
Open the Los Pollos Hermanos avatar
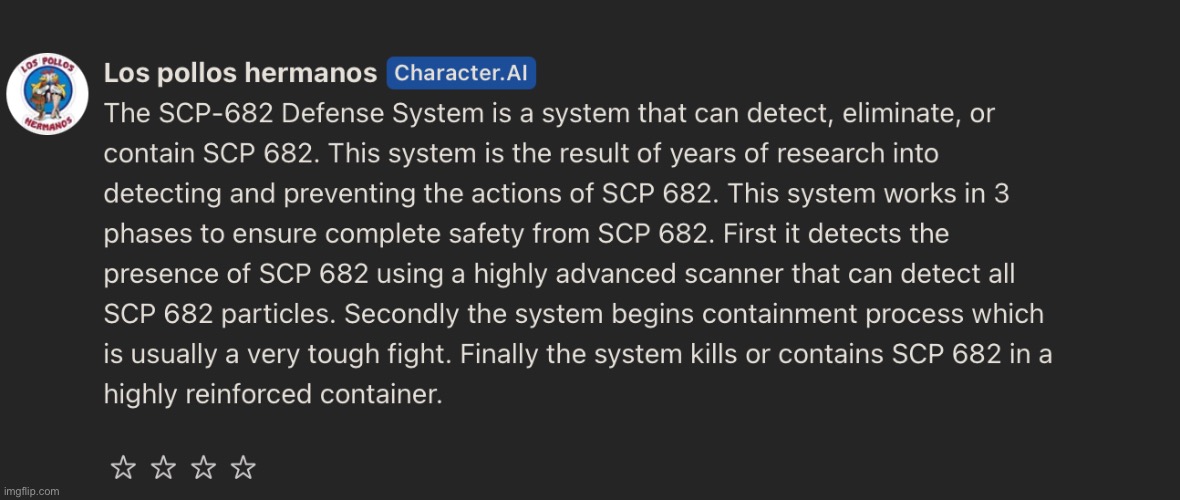pos(47,94)
